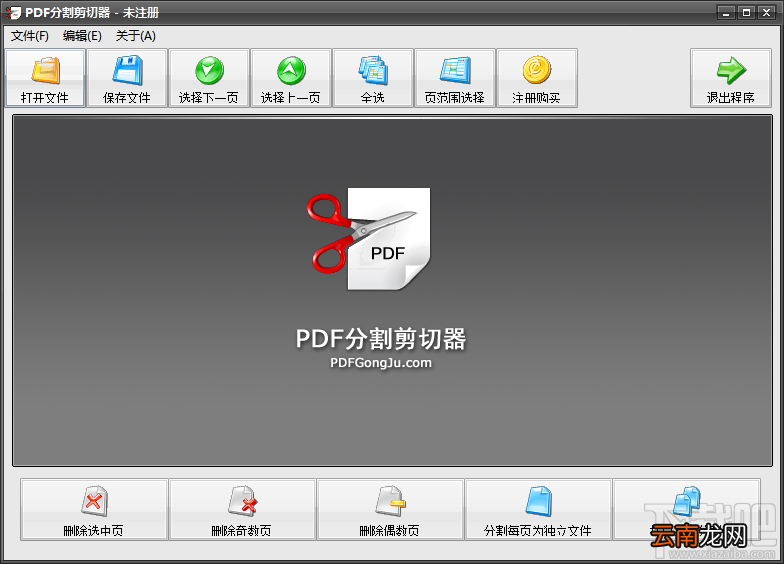The image size is (784, 564).
Task: Delete selected pages with 删除选中页
Action: (94, 510)
